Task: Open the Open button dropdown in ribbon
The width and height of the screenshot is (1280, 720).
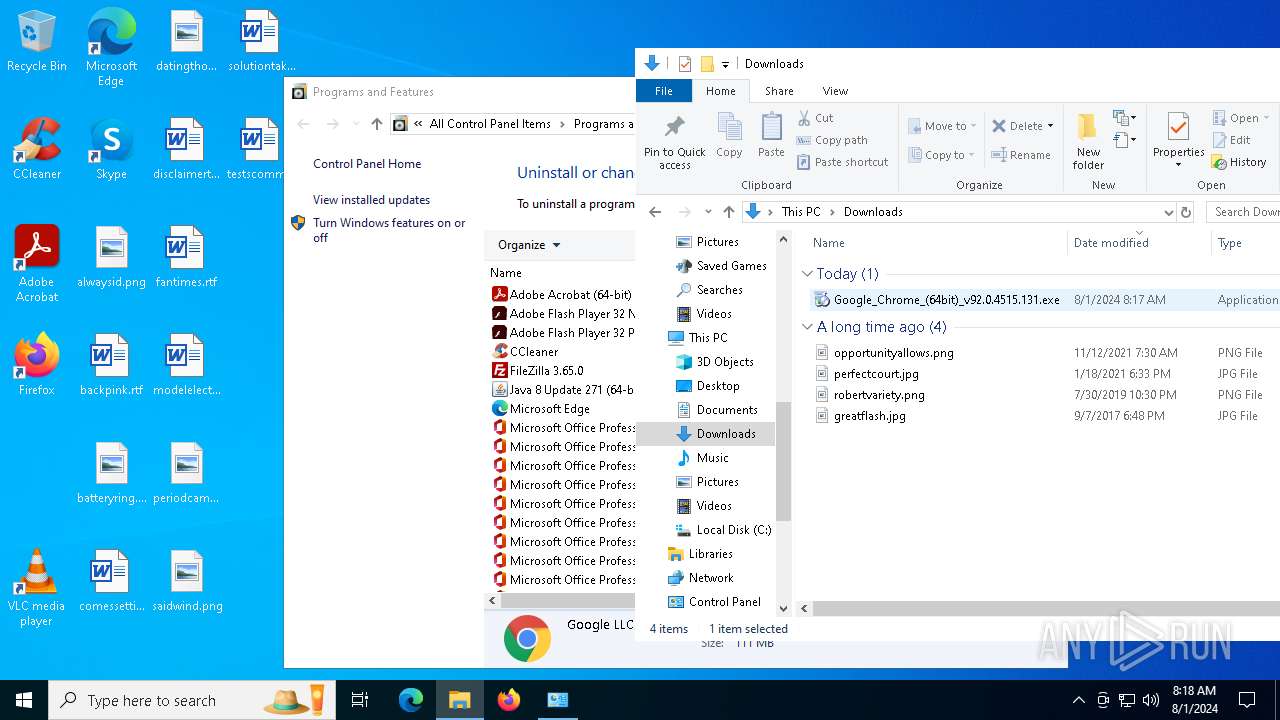Action: pos(1266,118)
